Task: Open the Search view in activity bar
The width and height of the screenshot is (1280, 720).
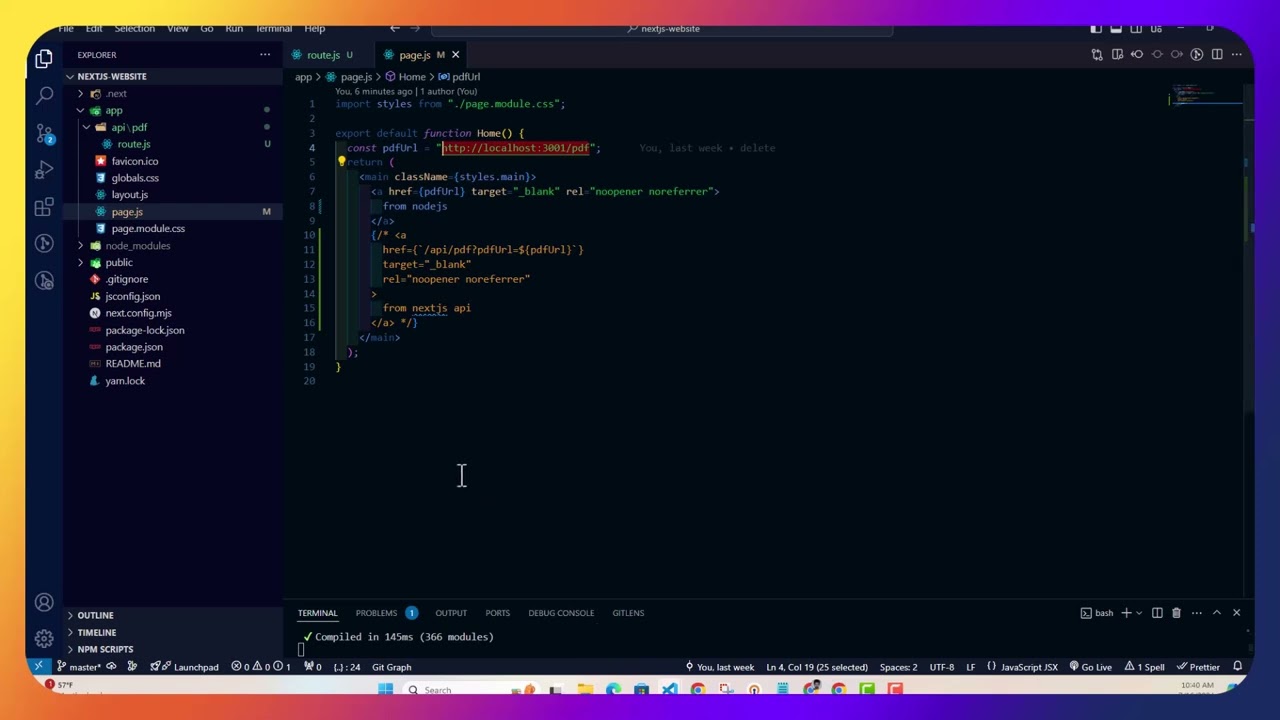Action: pyautogui.click(x=44, y=96)
